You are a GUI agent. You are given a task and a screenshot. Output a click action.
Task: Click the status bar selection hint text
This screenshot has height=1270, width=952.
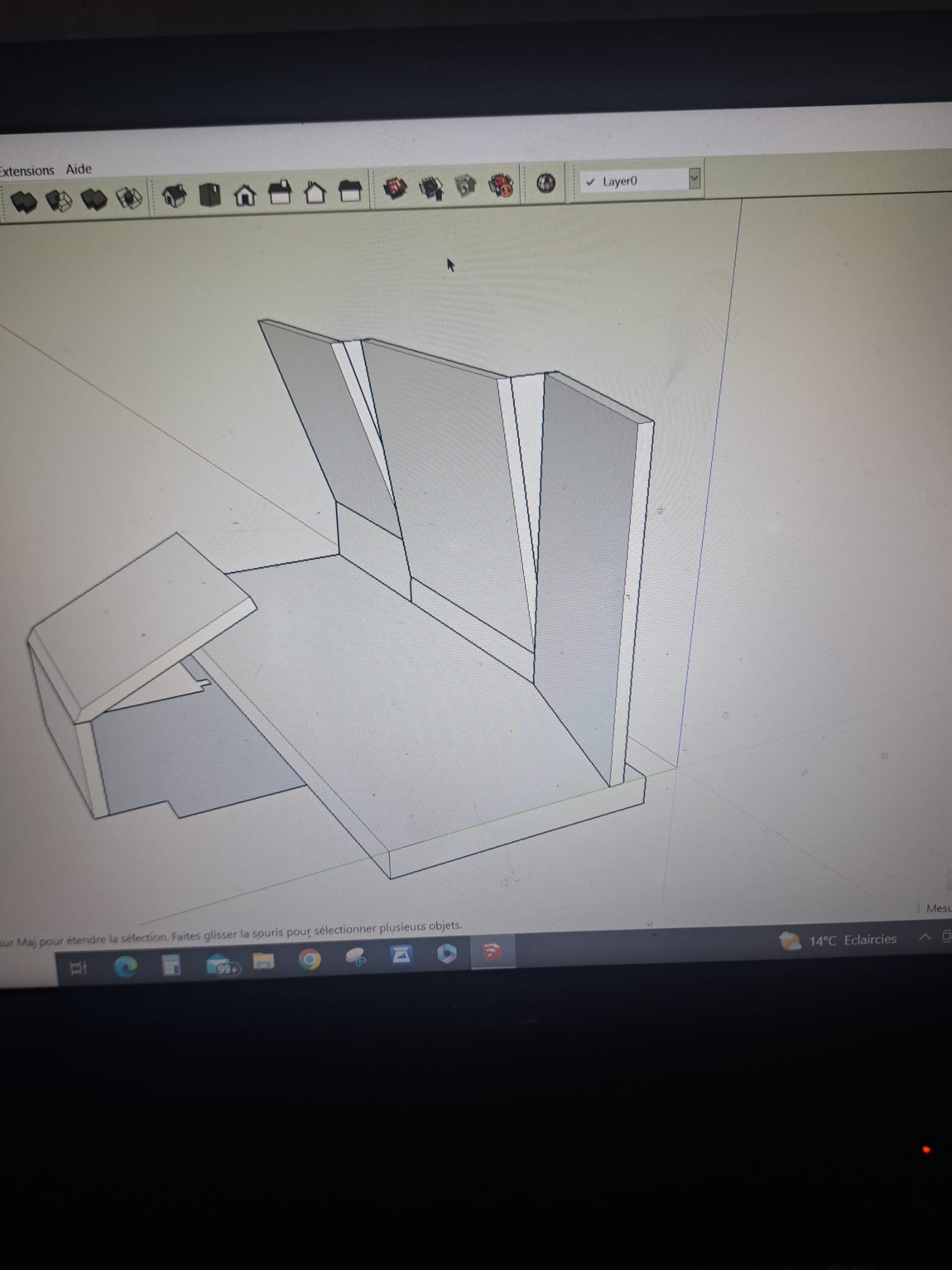pos(231,933)
